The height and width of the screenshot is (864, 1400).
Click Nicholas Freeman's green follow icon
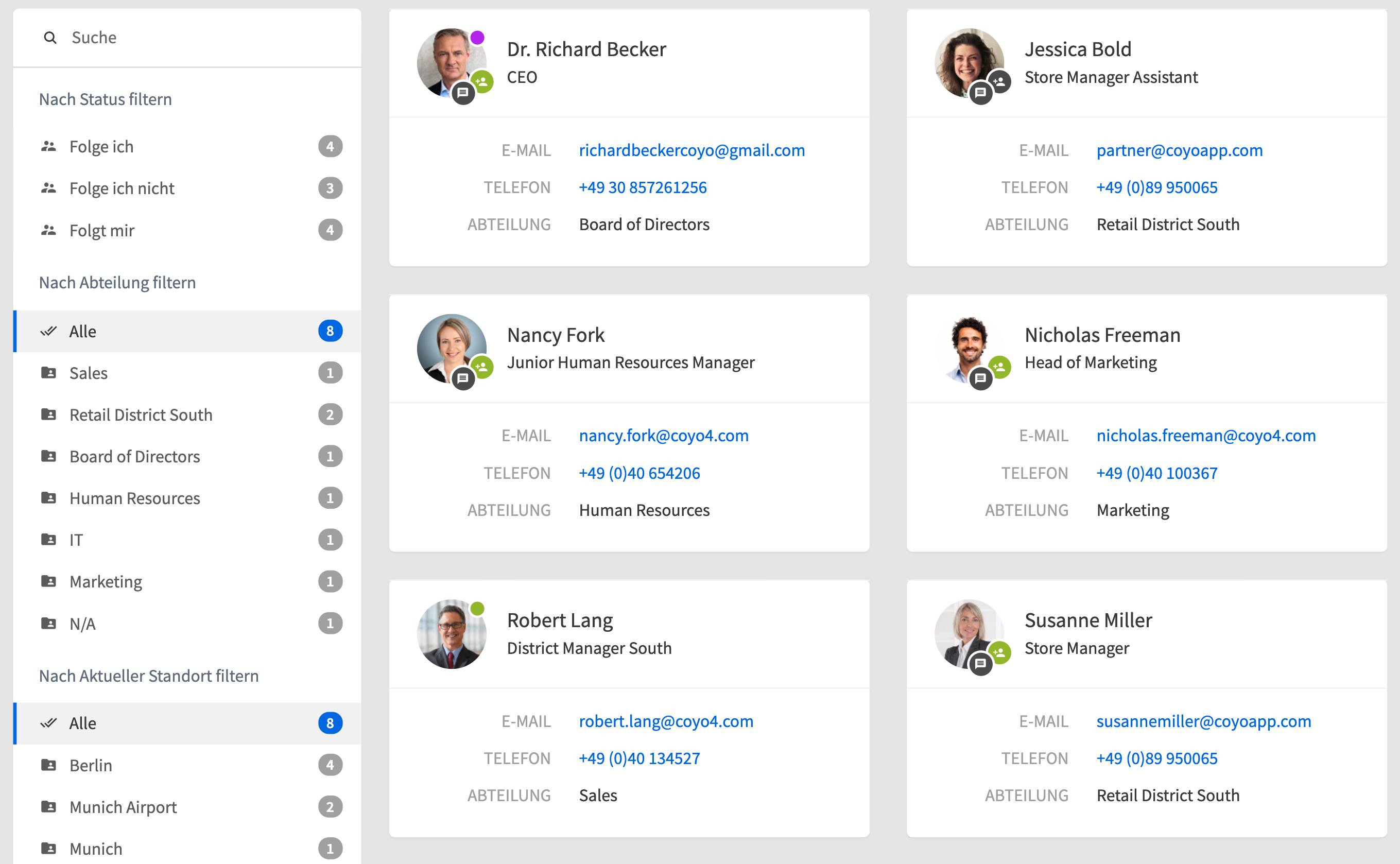999,367
